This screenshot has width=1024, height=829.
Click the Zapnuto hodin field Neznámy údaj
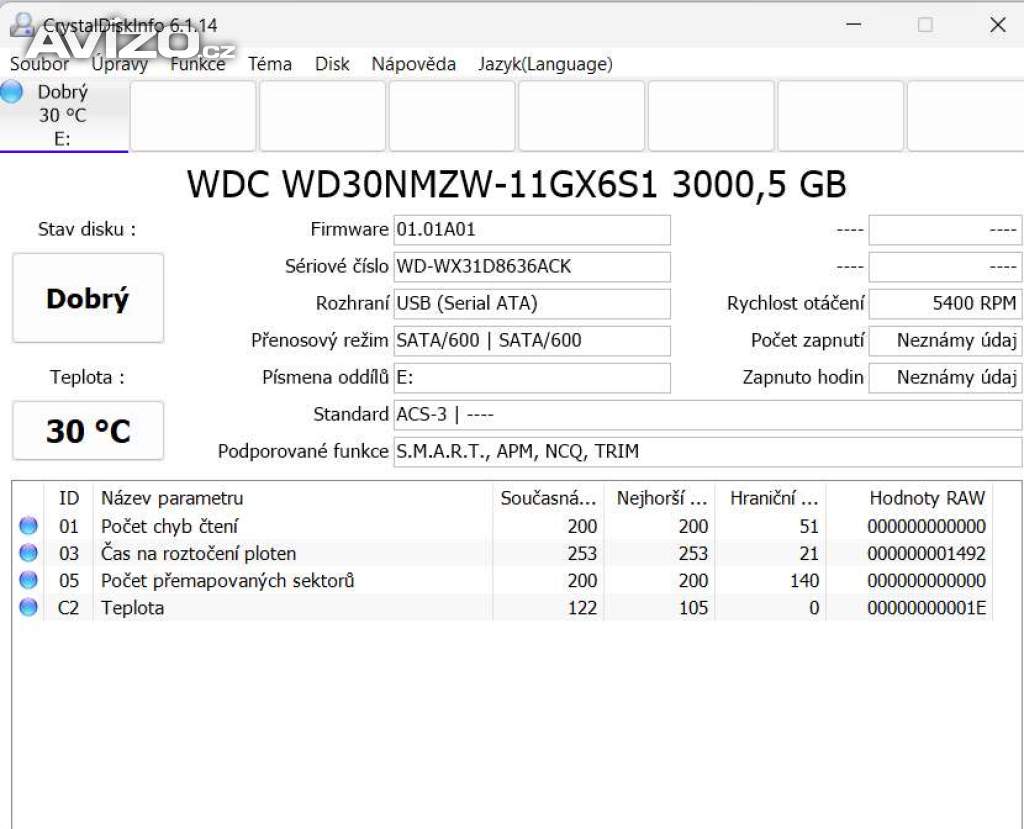tap(945, 378)
